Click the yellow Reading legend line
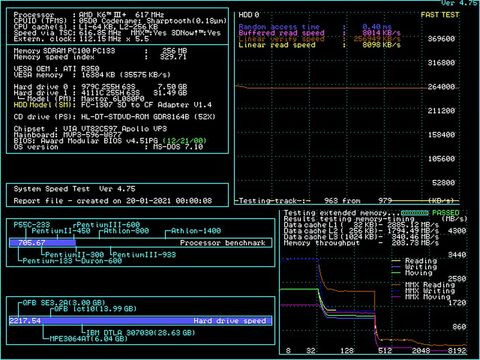Viewport: 480px width, 360px height. point(396,261)
